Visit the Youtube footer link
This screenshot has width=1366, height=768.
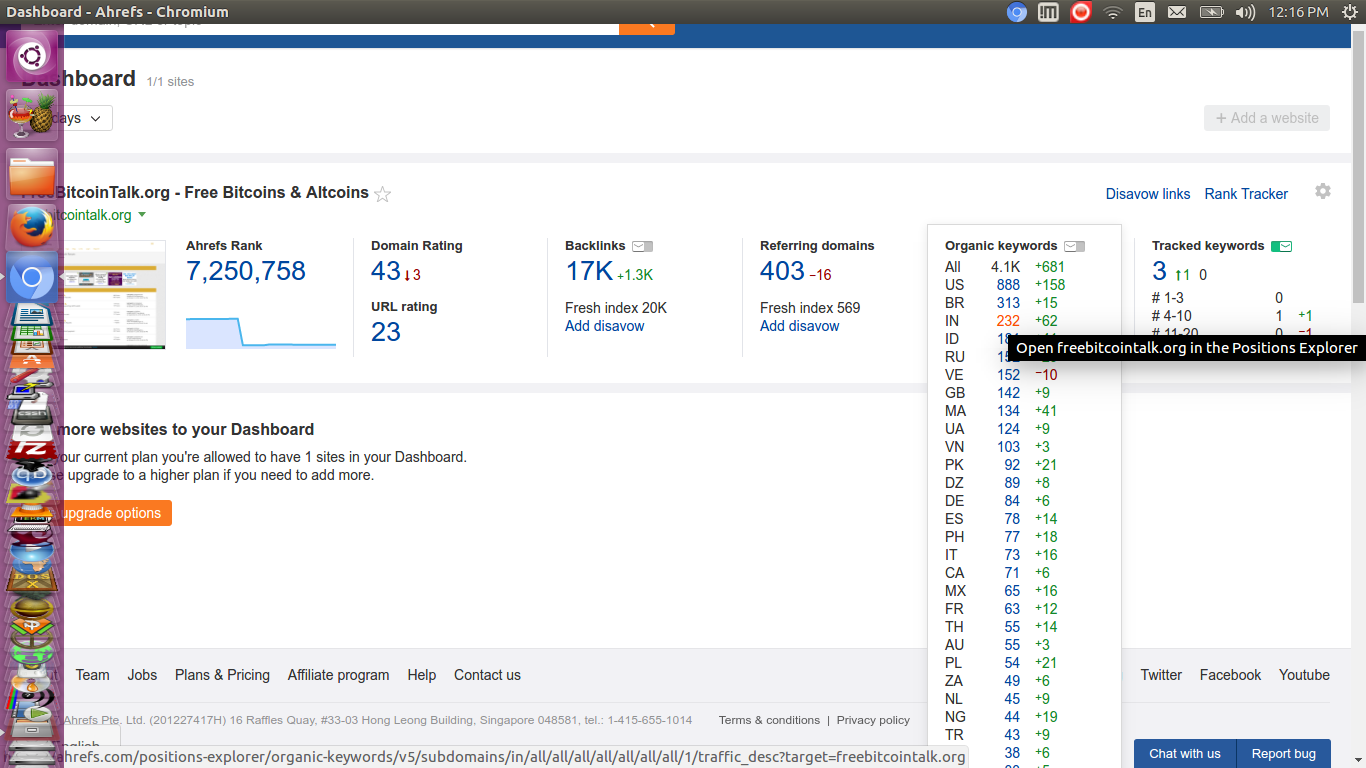1304,675
